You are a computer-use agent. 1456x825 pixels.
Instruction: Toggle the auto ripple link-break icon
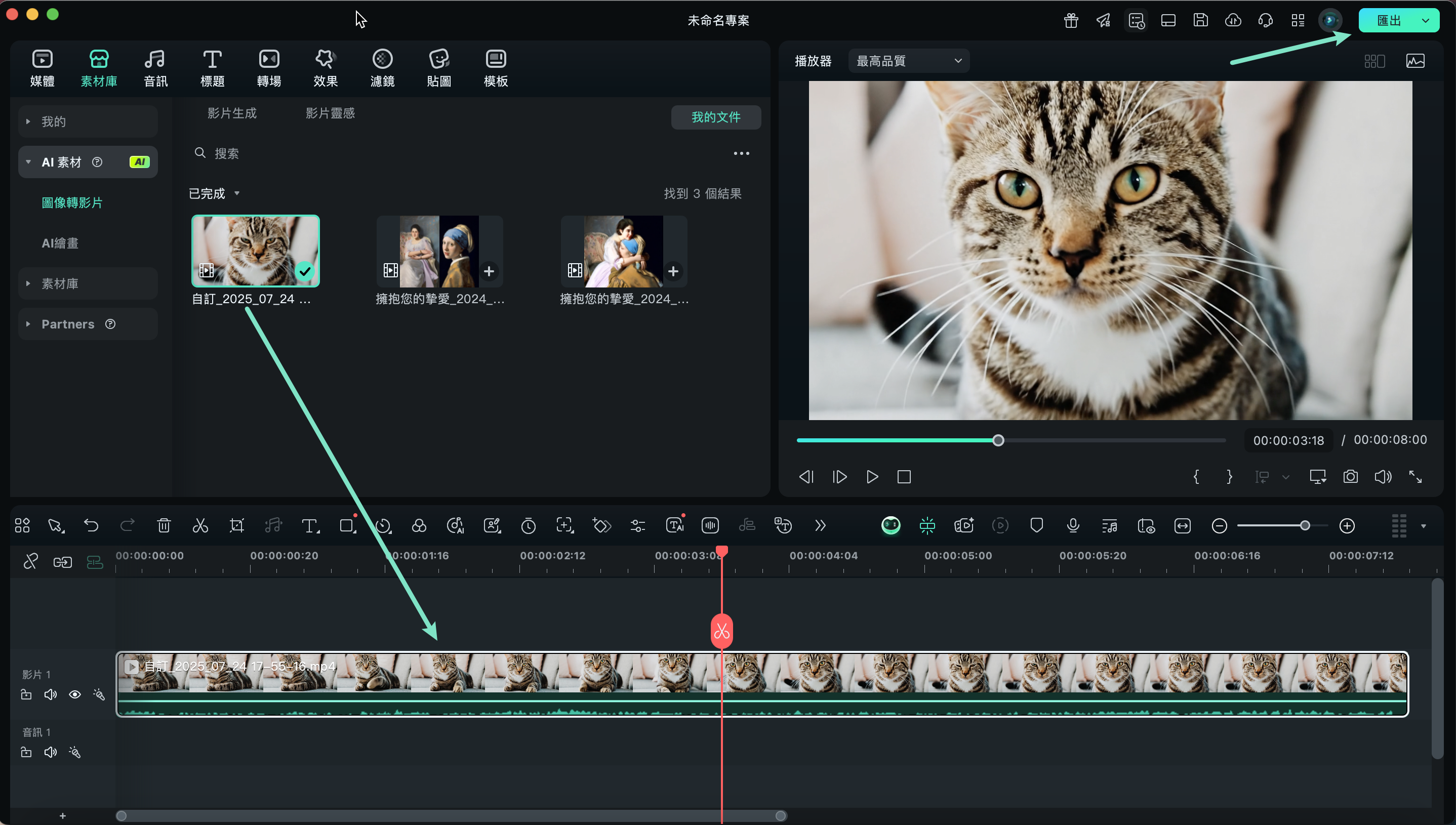[30, 561]
